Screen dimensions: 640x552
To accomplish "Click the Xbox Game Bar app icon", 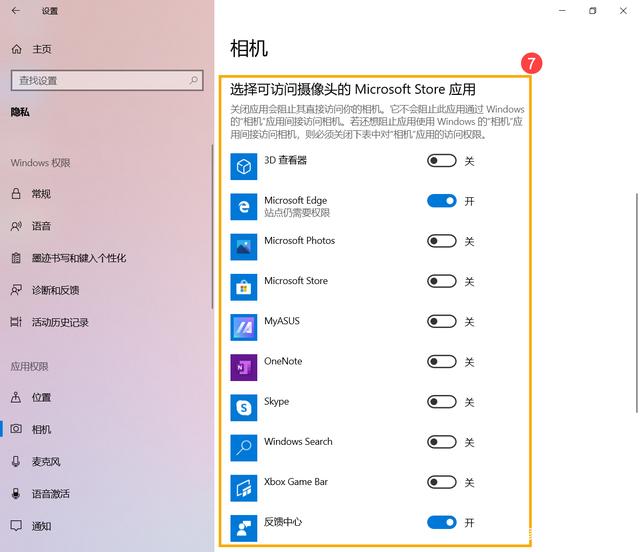I will point(244,488).
